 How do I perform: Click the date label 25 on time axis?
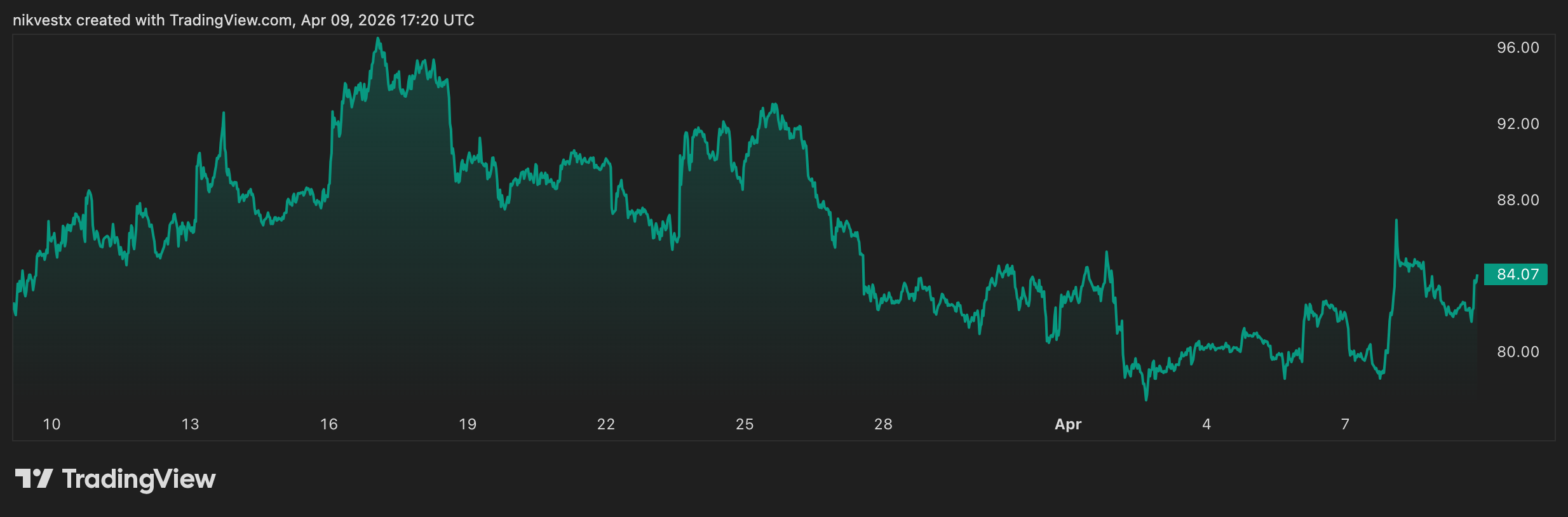click(x=745, y=424)
